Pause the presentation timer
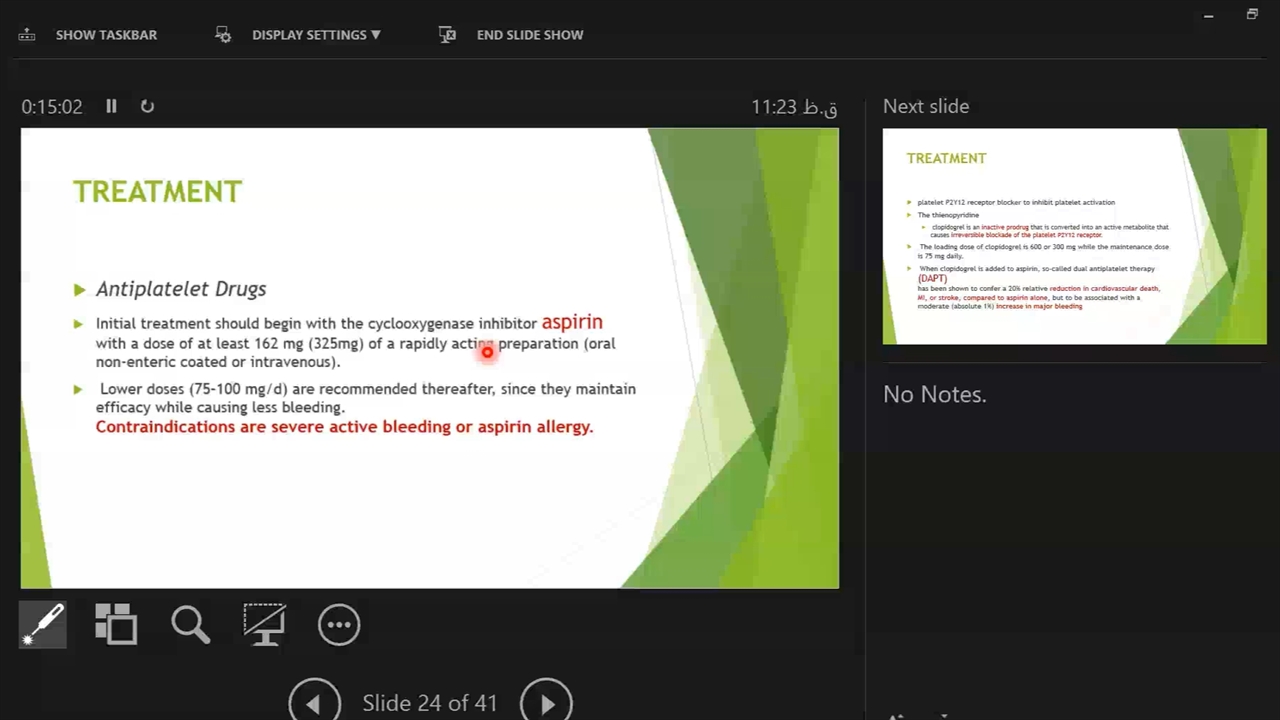 (x=111, y=106)
